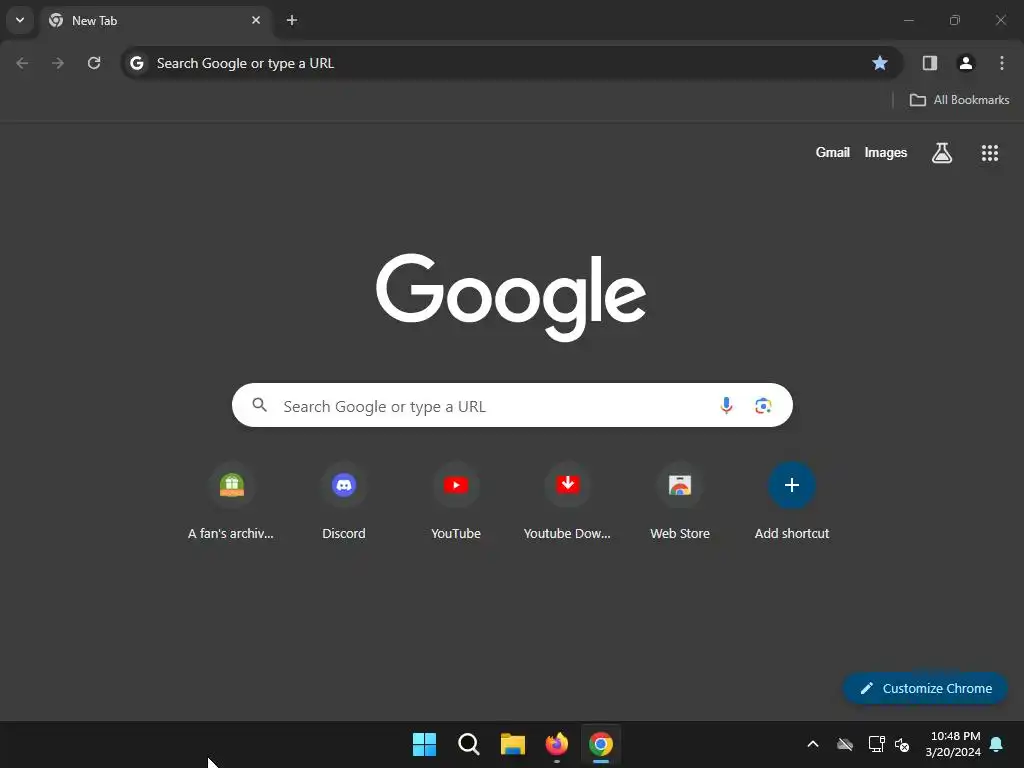Open Windows taskbar search
The image size is (1024, 768).
coord(469,744)
